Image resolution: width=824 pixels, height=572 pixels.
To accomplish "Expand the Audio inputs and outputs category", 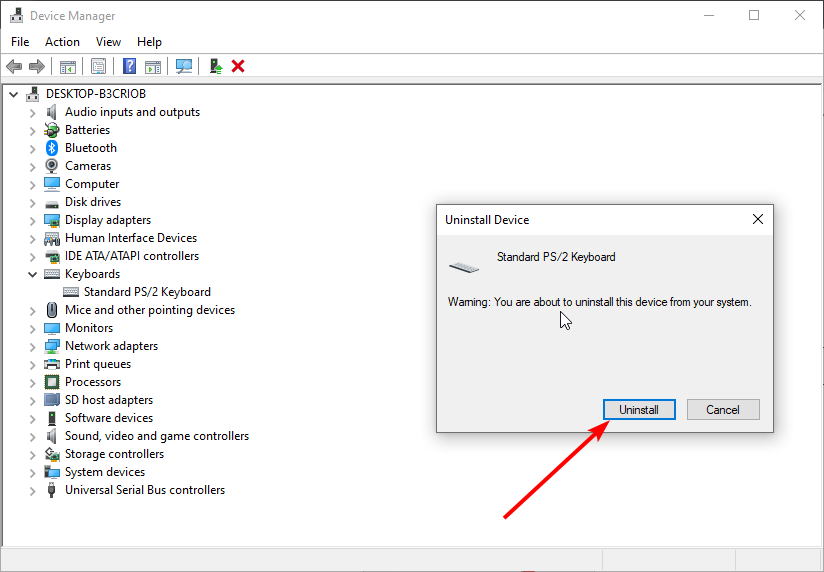I will [32, 113].
